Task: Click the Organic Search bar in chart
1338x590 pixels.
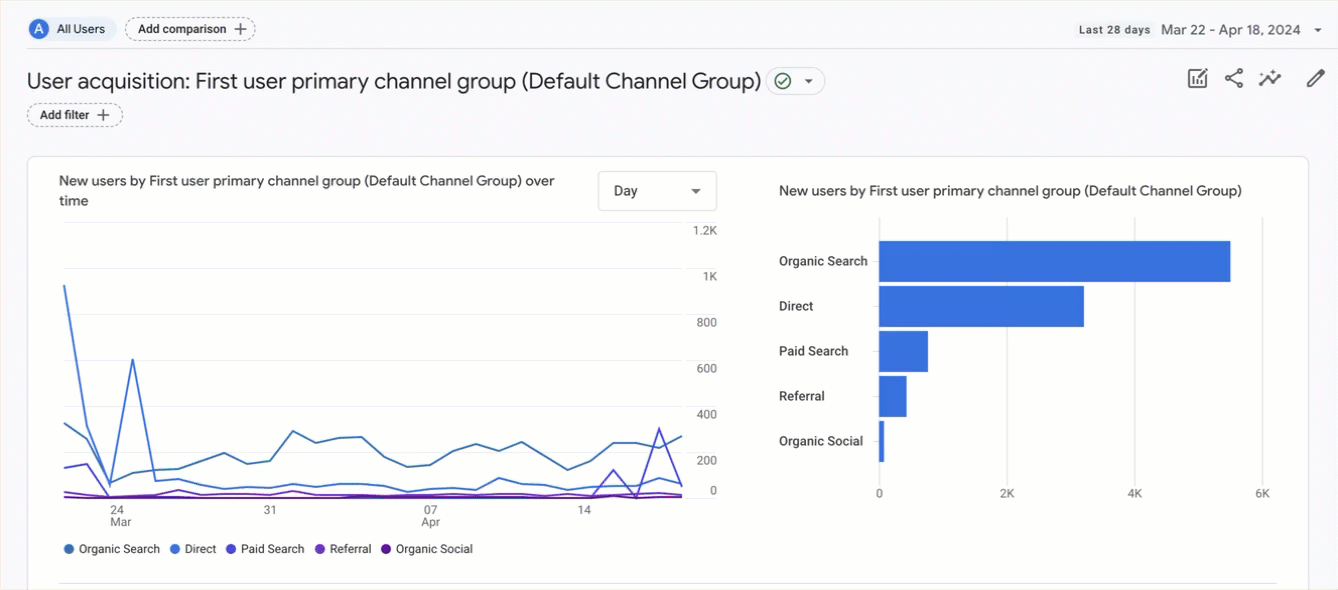Action: (1054, 261)
